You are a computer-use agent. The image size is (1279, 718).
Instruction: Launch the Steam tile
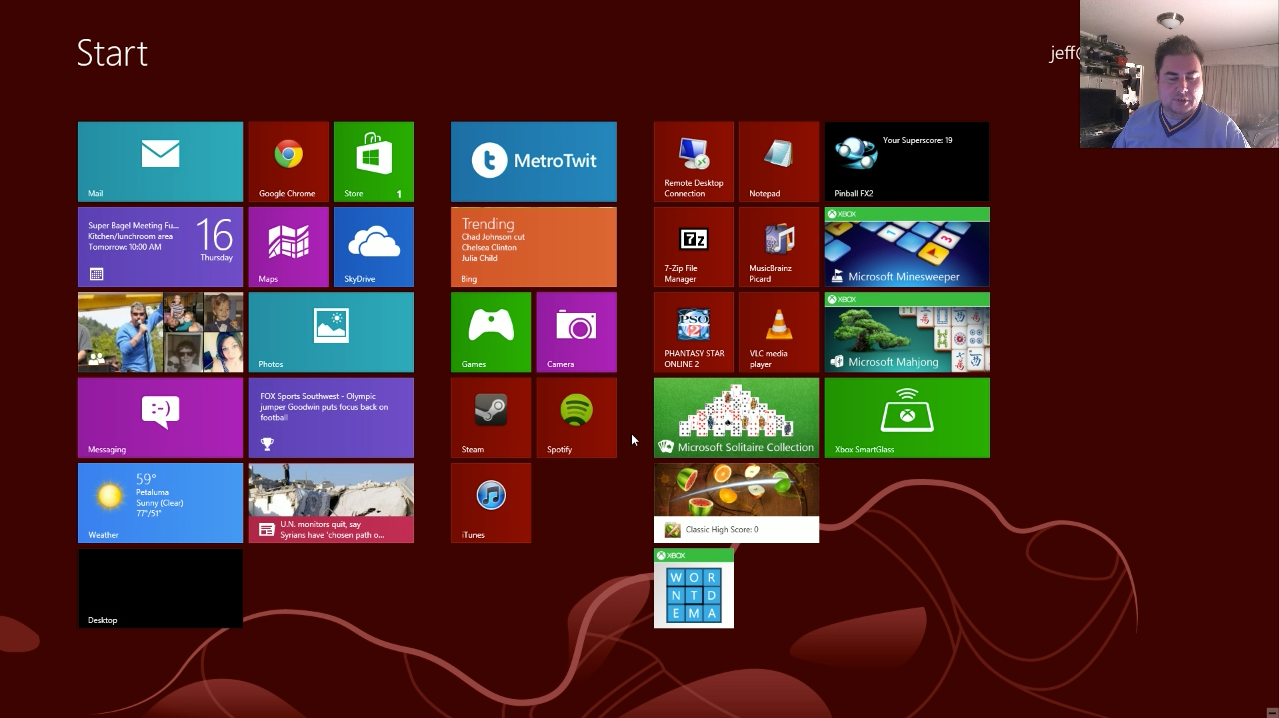[491, 418]
